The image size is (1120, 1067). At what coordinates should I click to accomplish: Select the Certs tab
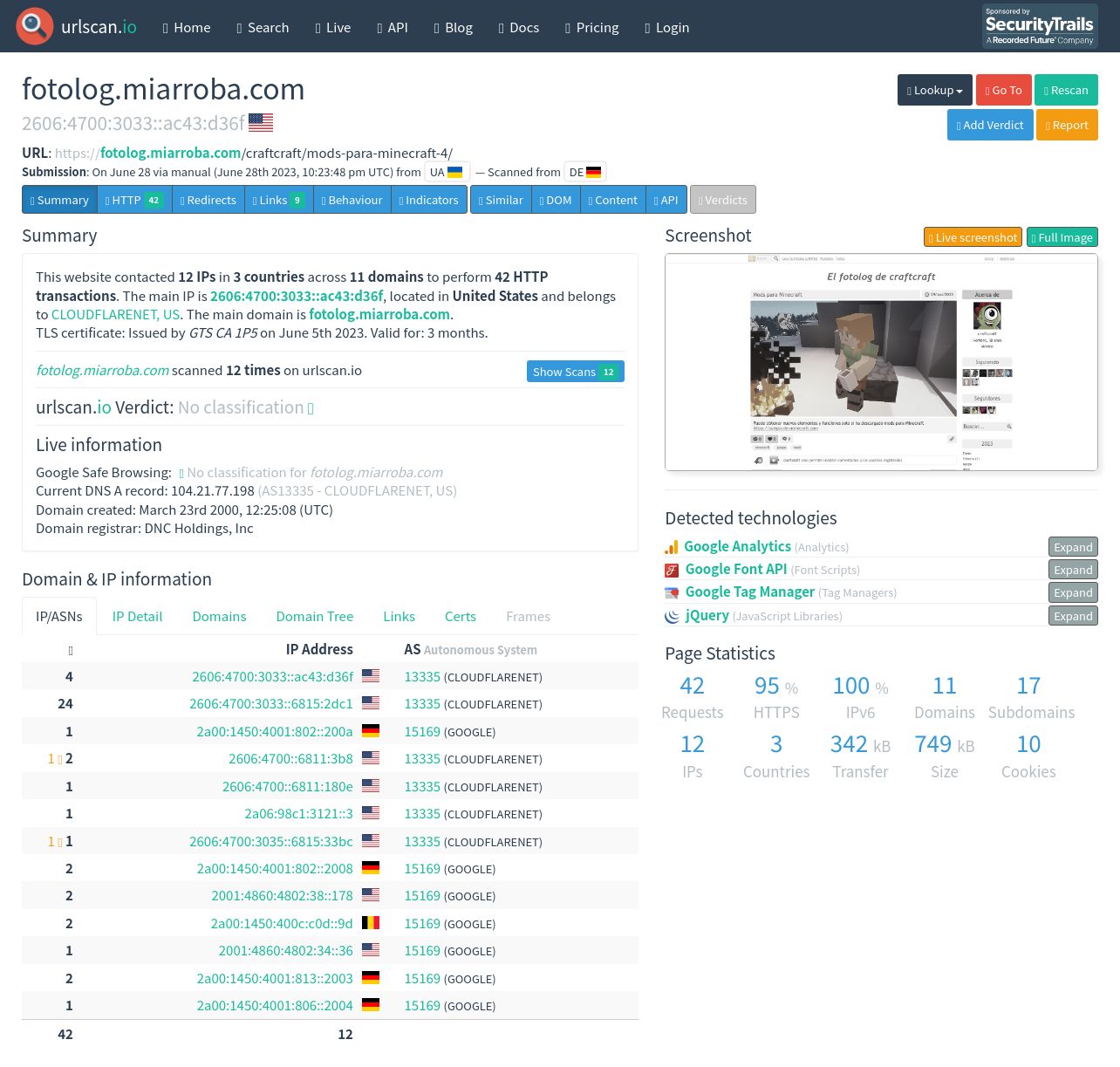(x=461, y=616)
